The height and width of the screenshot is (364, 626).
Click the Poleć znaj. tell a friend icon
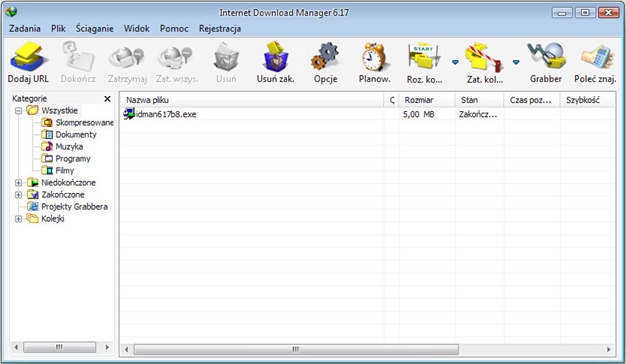click(597, 57)
